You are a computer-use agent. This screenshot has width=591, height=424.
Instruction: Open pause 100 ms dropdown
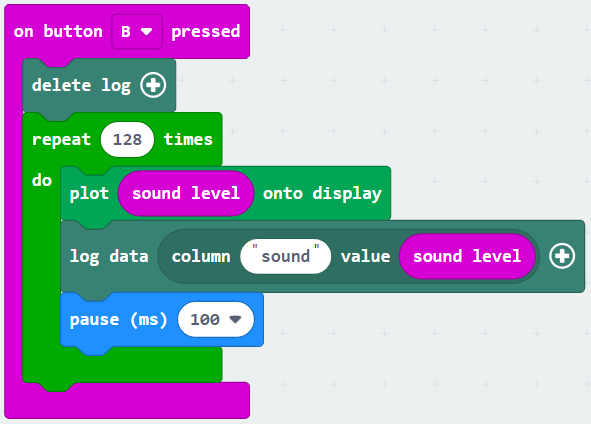click(x=216, y=320)
